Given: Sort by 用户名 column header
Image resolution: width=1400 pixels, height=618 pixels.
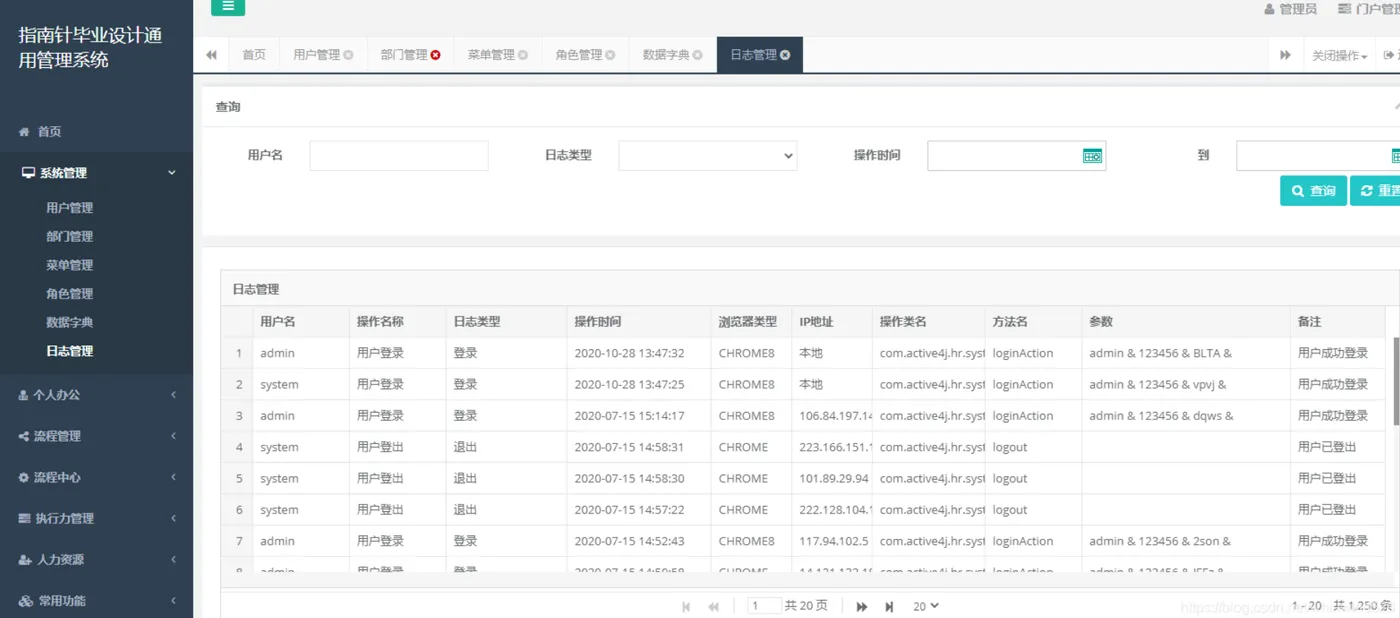Looking at the screenshot, I should [x=301, y=322].
